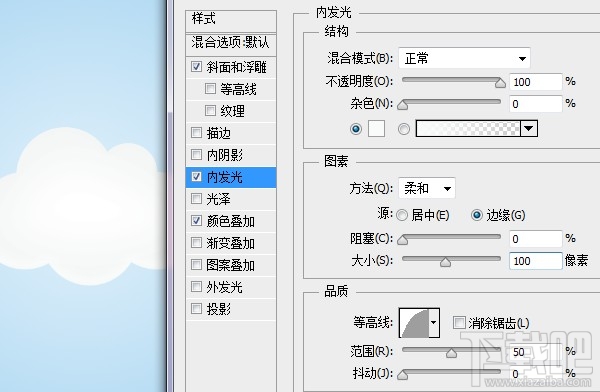
Task: Open the 投影 settings row
Action: [x=231, y=309]
